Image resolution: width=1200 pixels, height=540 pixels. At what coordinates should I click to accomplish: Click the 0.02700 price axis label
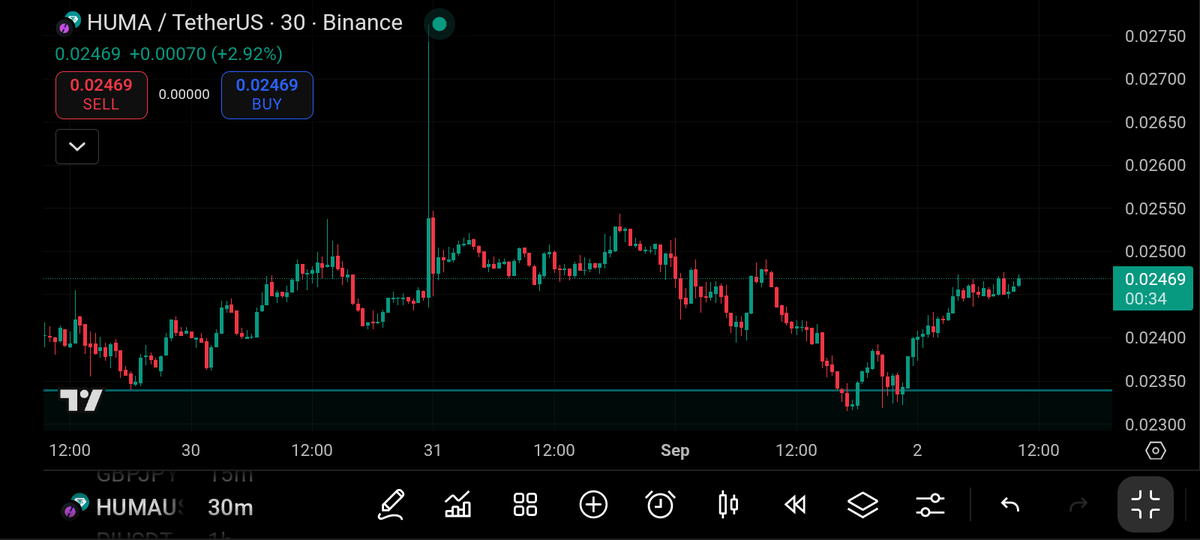tap(1155, 79)
